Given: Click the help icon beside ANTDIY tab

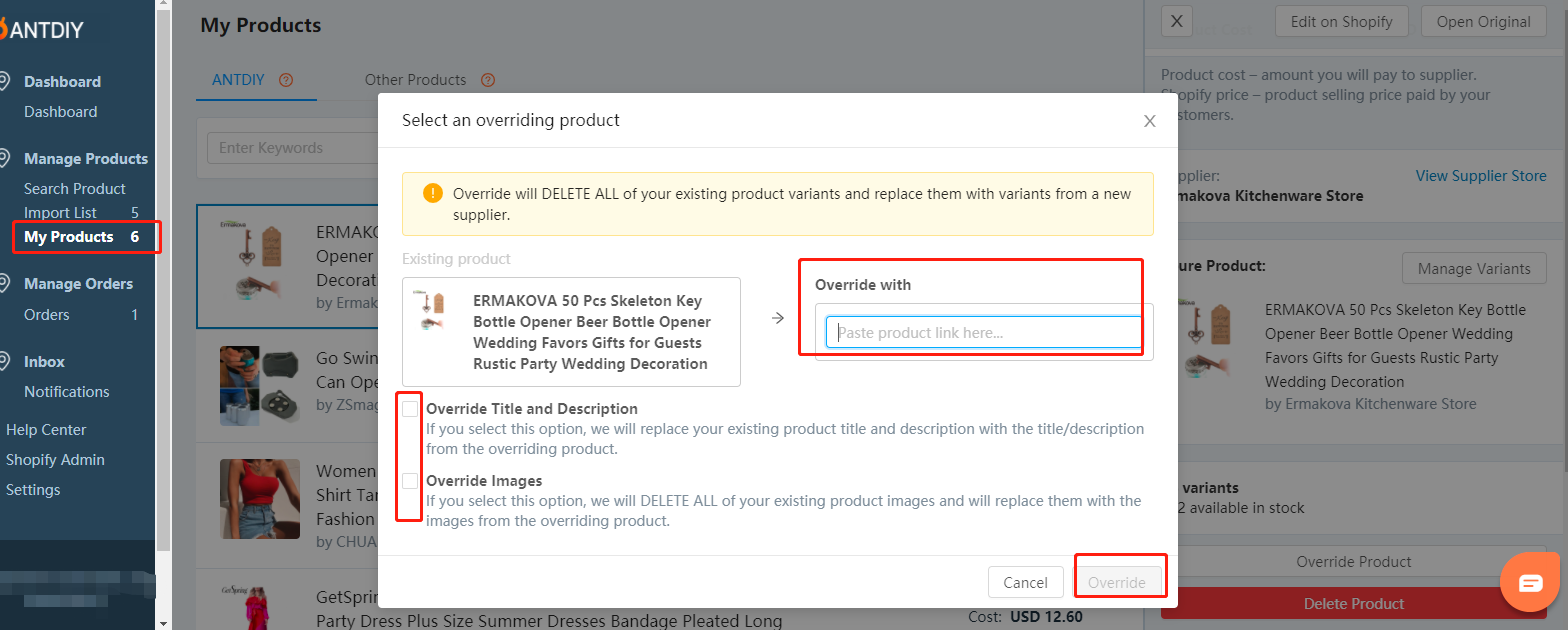Looking at the screenshot, I should pyautogui.click(x=286, y=80).
